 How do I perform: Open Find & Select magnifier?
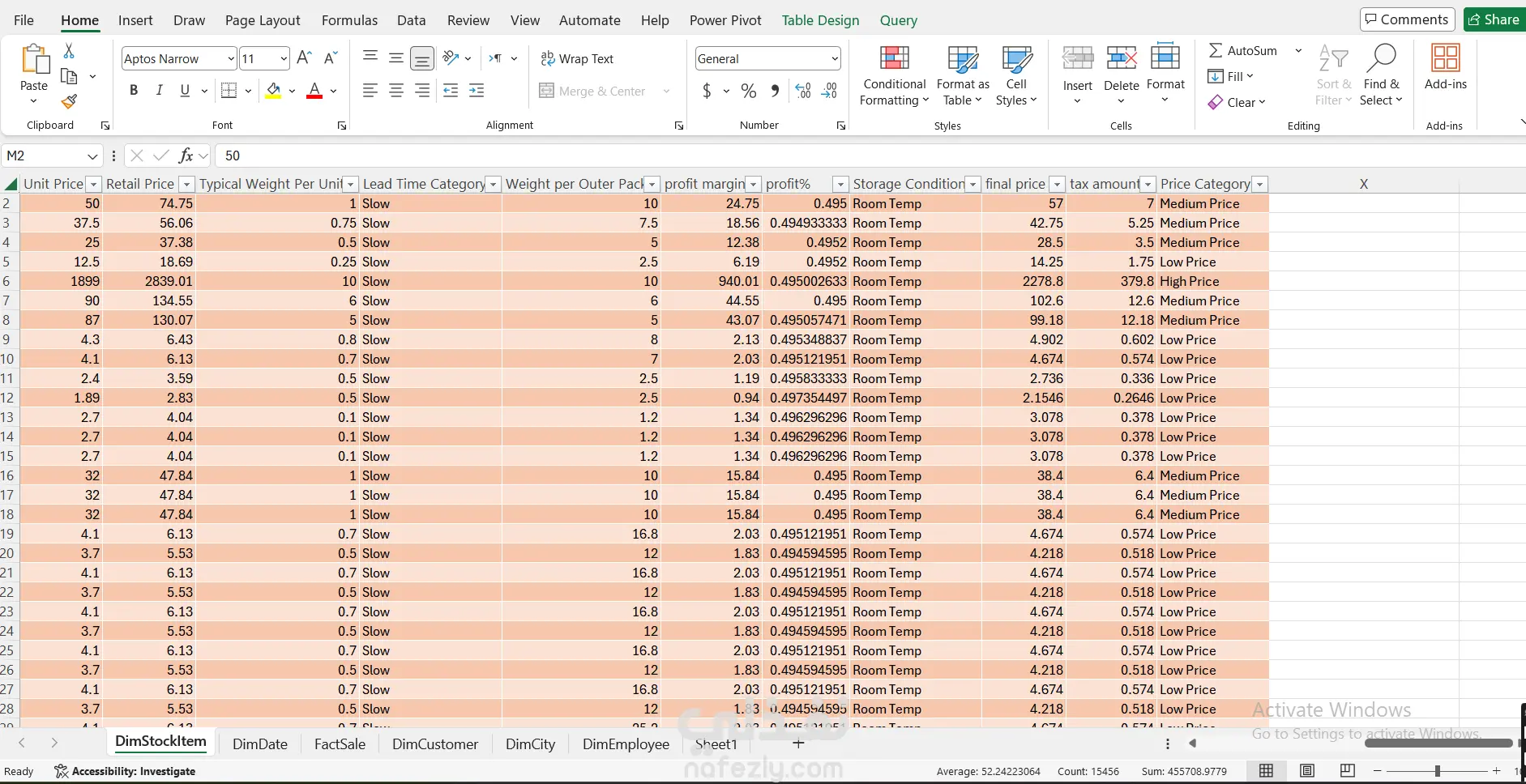click(1381, 58)
